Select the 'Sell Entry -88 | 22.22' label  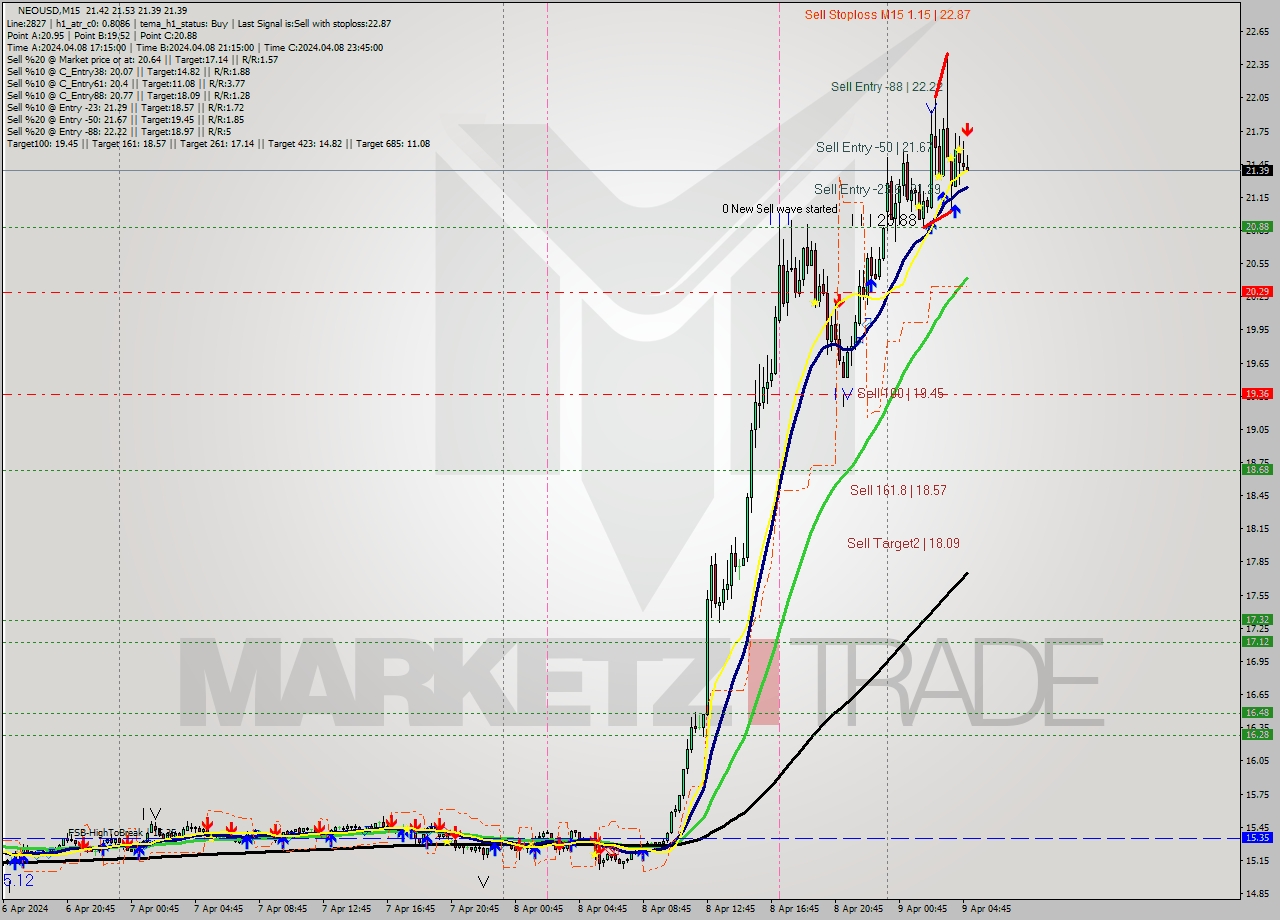pos(888,87)
